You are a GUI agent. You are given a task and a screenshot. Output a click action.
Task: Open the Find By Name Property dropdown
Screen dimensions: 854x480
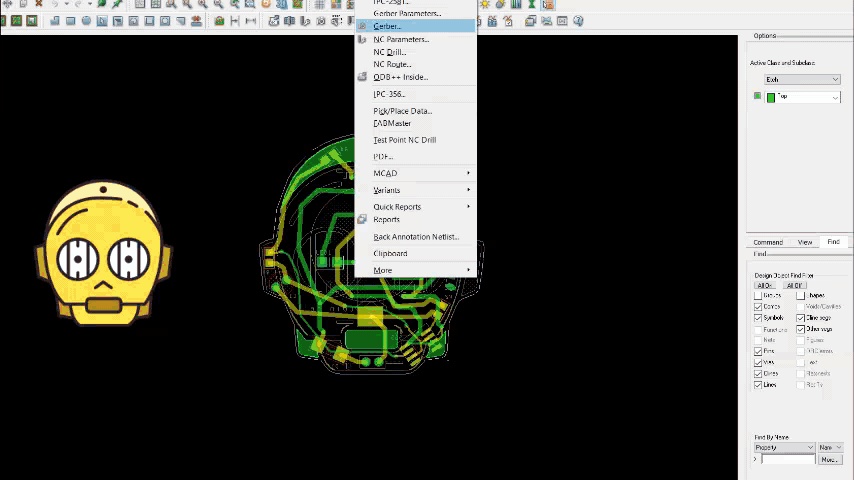point(784,447)
